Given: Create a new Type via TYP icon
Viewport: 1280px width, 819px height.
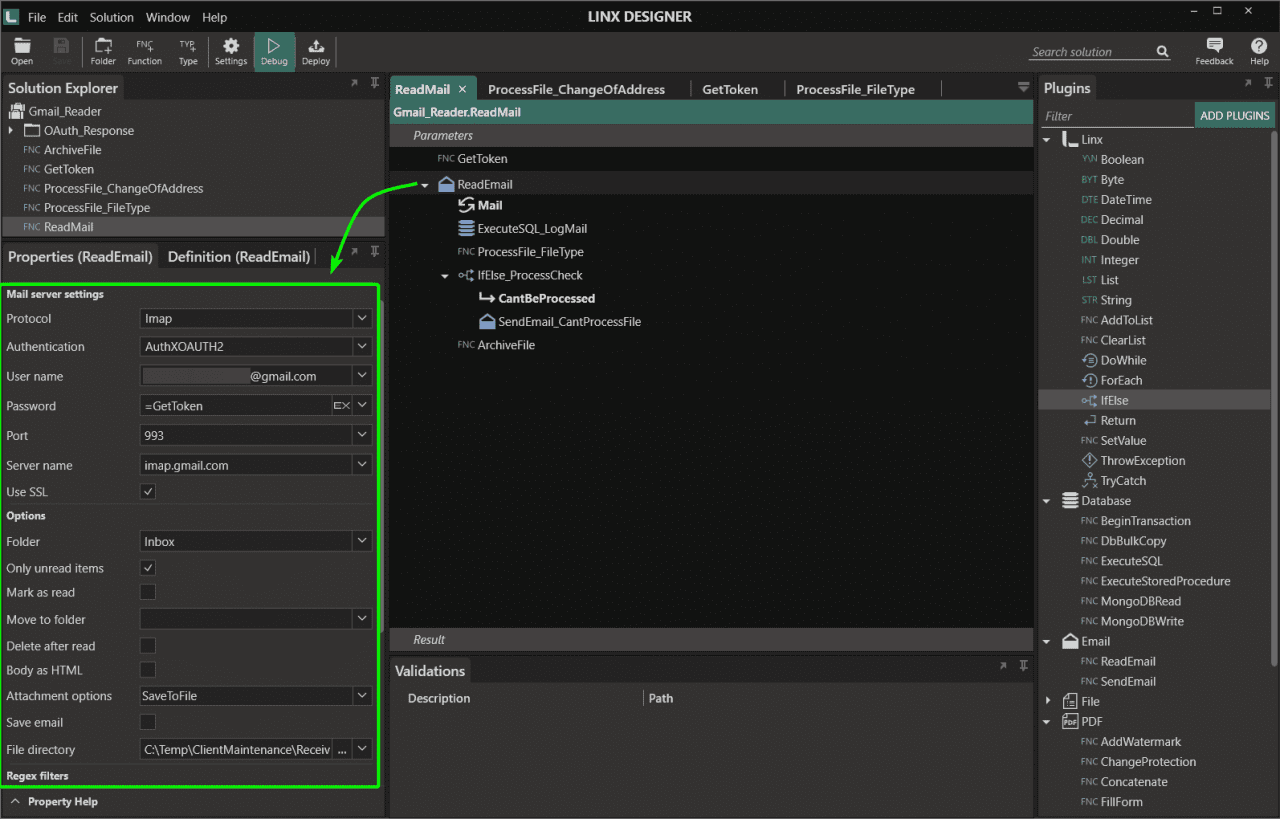Looking at the screenshot, I should (x=186, y=50).
